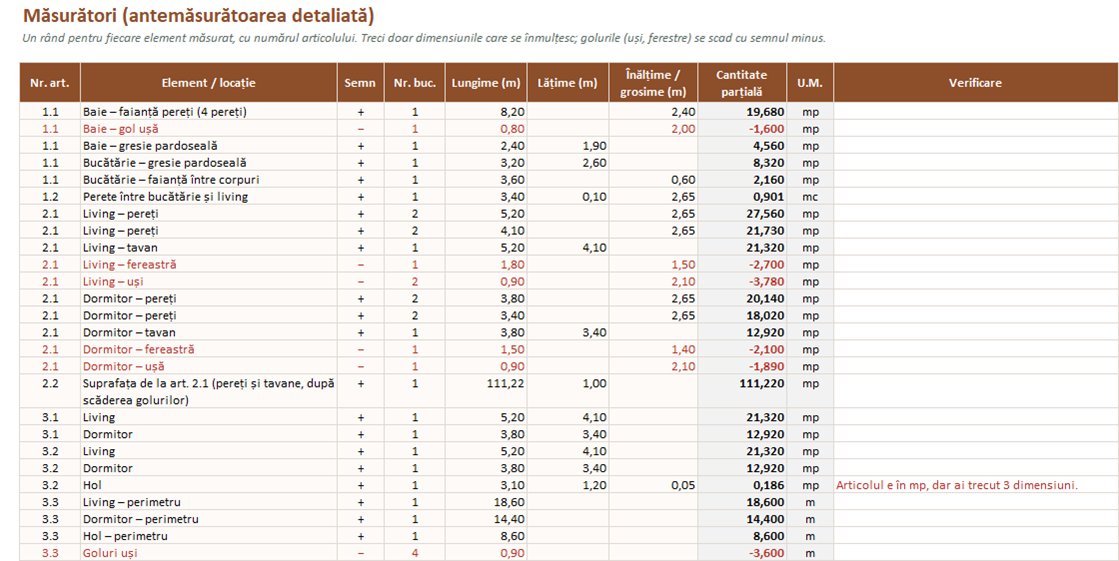Select partial quantity '18,600'
This screenshot has width=1119, height=561.
click(742, 502)
